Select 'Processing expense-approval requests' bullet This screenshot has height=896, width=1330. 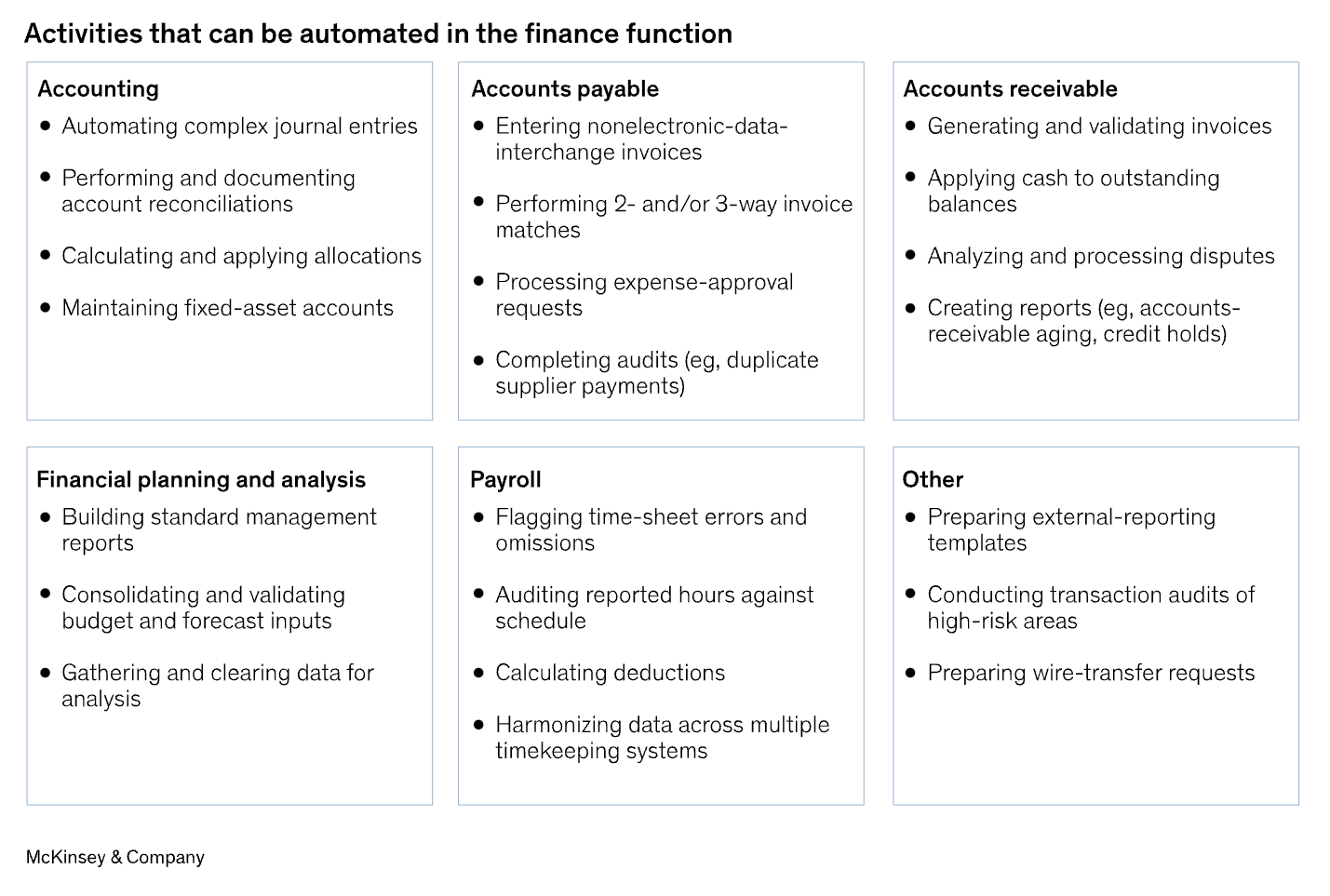coord(644,295)
